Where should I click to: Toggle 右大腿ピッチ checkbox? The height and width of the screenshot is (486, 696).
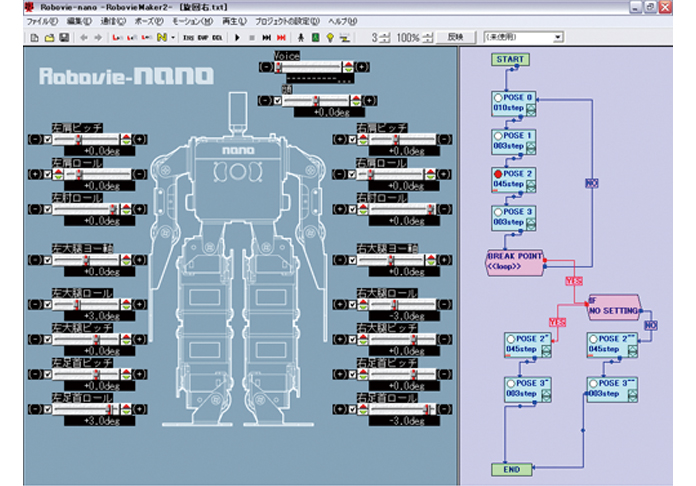pyautogui.click(x=352, y=340)
